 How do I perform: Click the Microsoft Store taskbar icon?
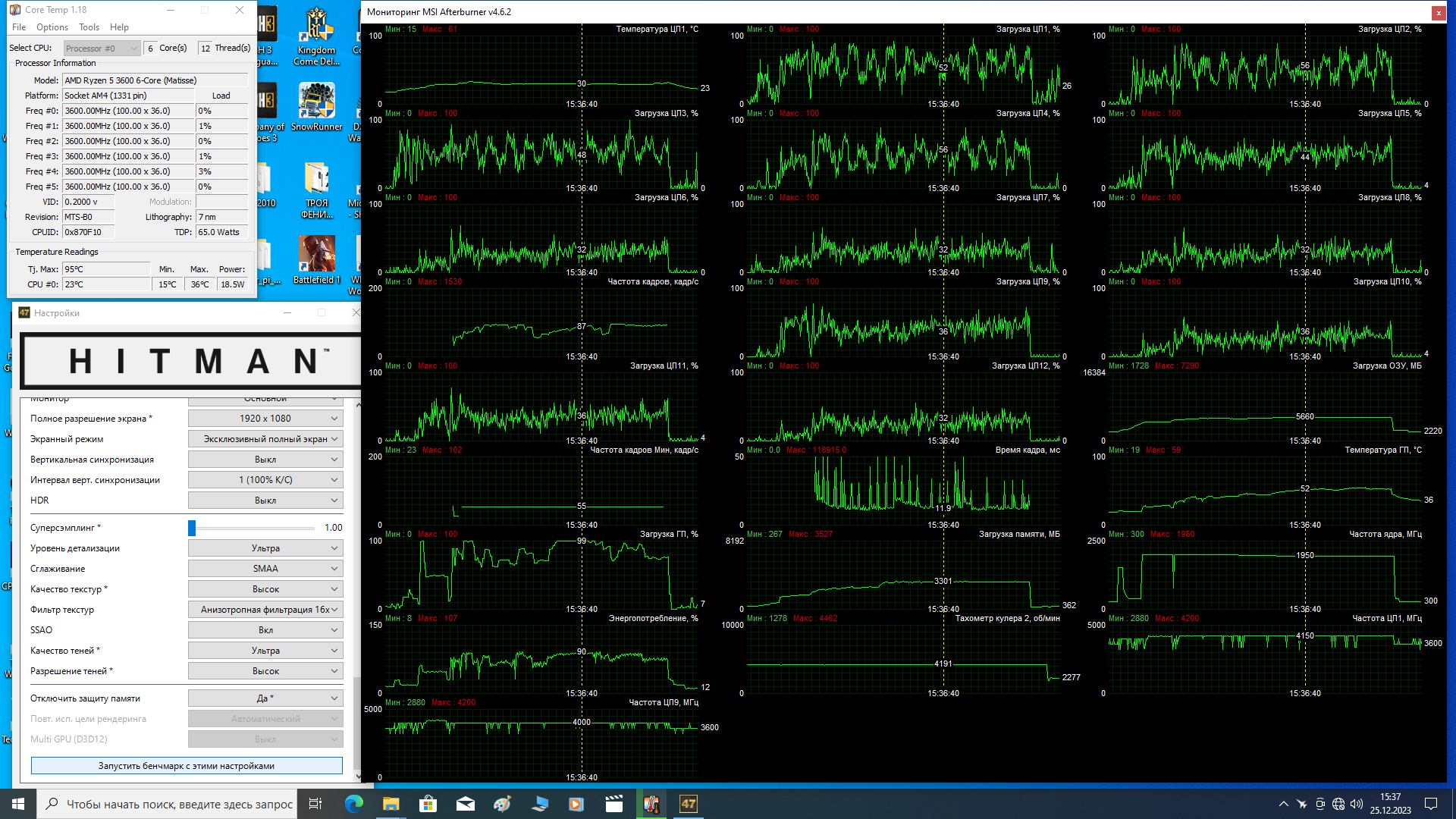(x=428, y=804)
